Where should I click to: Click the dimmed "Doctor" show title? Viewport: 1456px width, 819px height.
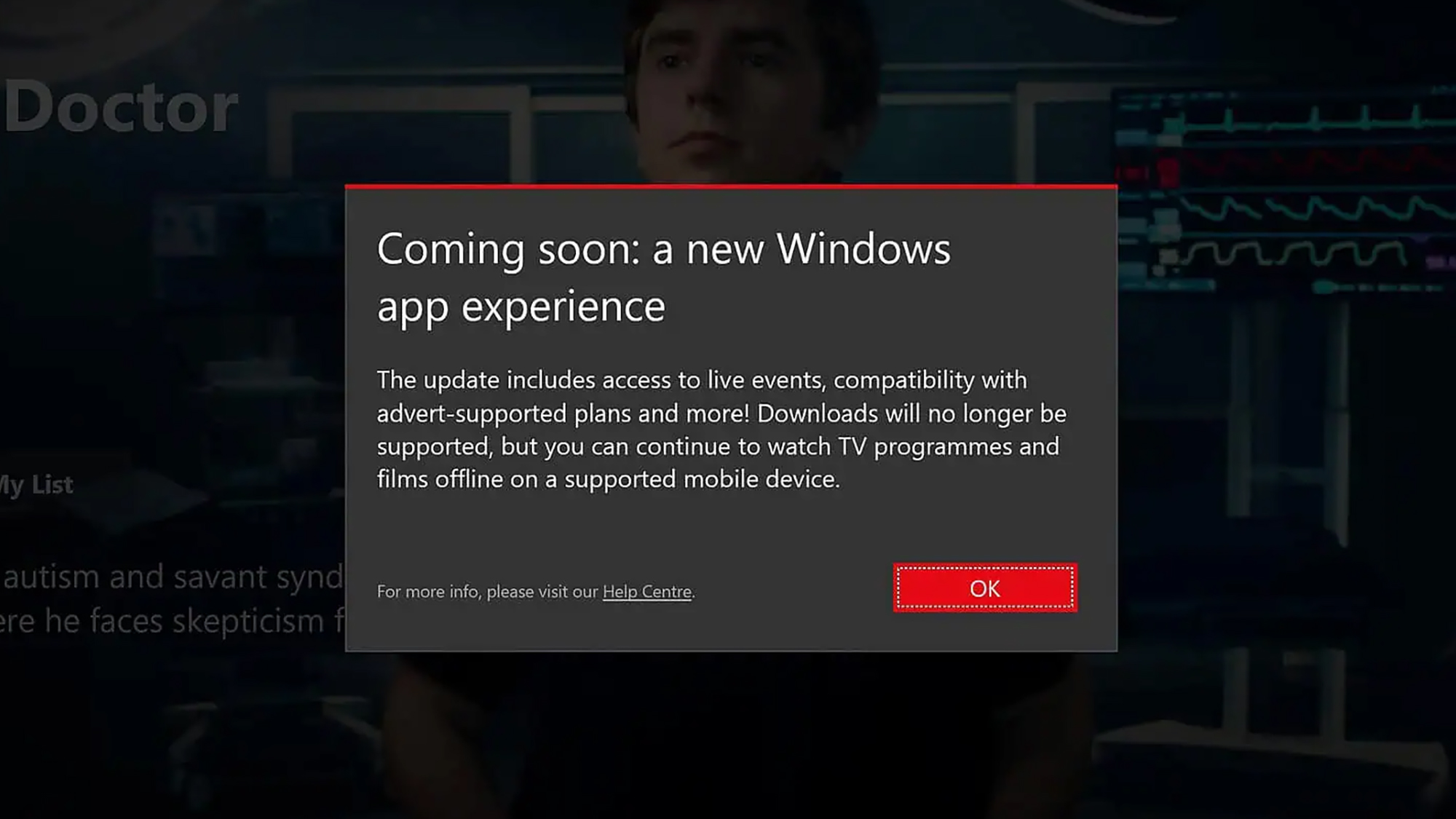click(121, 107)
